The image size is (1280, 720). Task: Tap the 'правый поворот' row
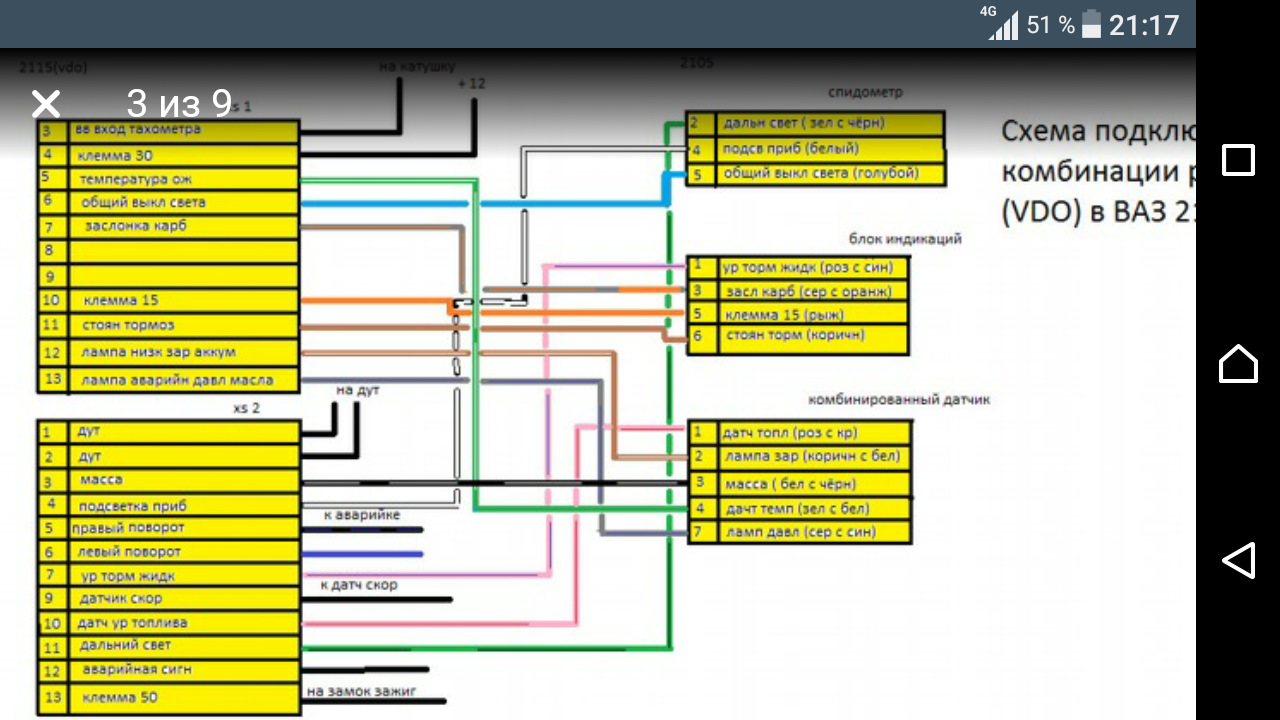pyautogui.click(x=168, y=528)
